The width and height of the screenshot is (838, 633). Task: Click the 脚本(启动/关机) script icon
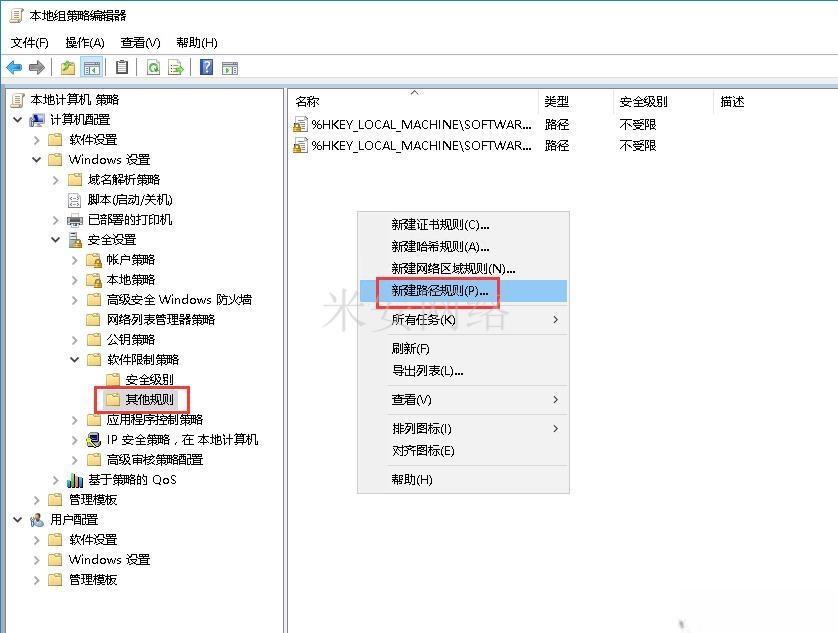click(x=74, y=200)
